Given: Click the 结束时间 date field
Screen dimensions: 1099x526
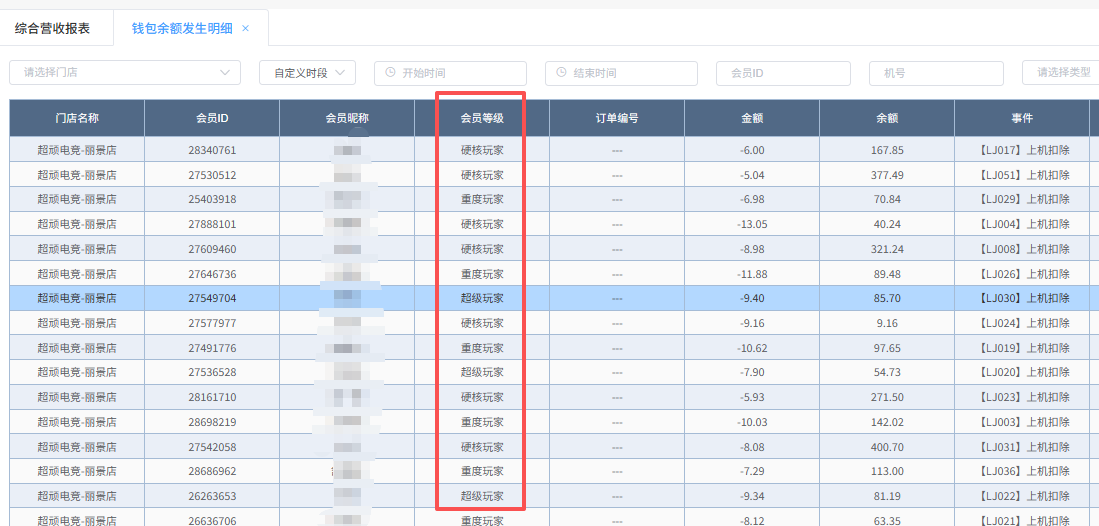Looking at the screenshot, I should [x=622, y=73].
